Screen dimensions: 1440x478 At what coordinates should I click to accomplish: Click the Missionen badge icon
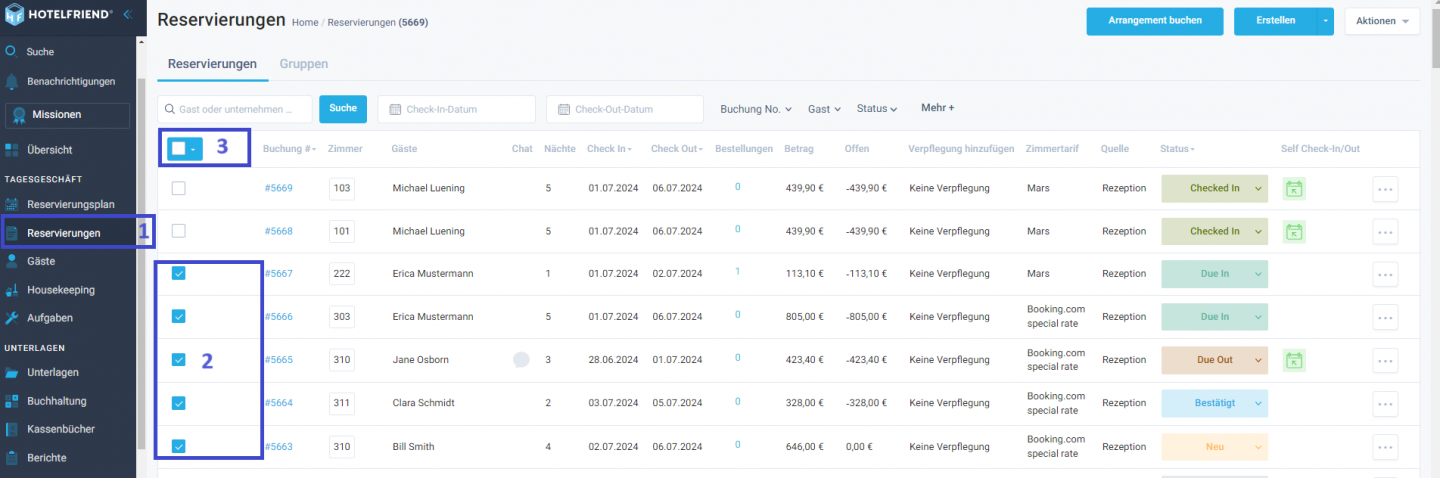click(20, 115)
